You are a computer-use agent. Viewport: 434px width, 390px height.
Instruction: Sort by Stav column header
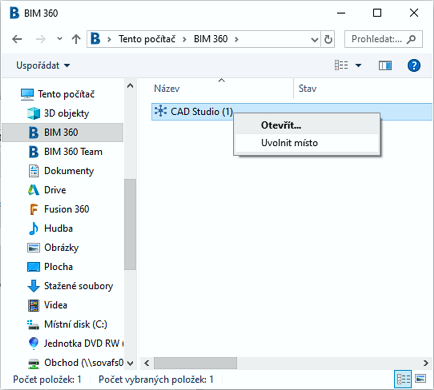click(x=307, y=89)
